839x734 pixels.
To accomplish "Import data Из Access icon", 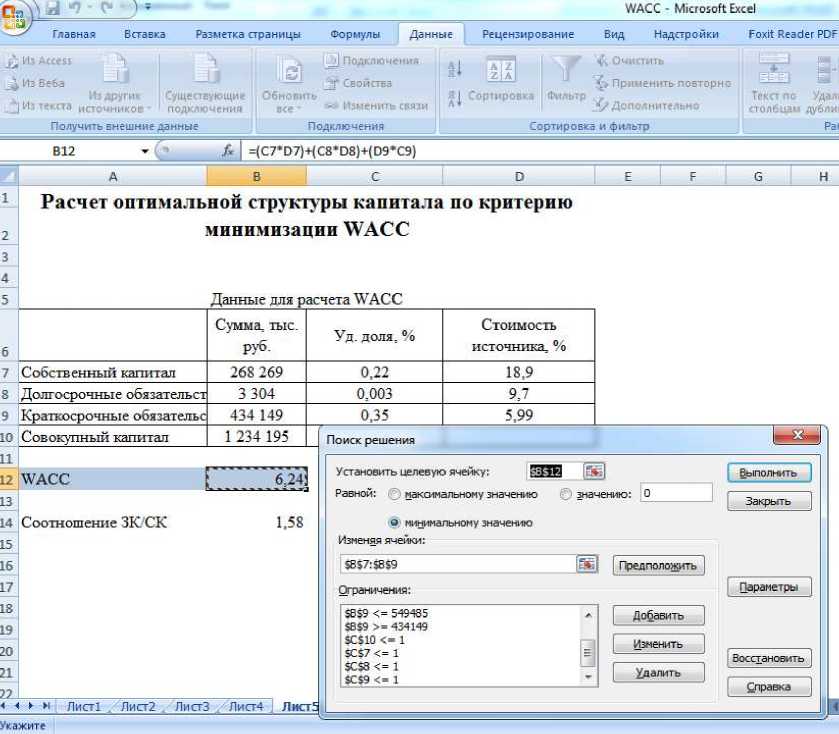I will 11,61.
